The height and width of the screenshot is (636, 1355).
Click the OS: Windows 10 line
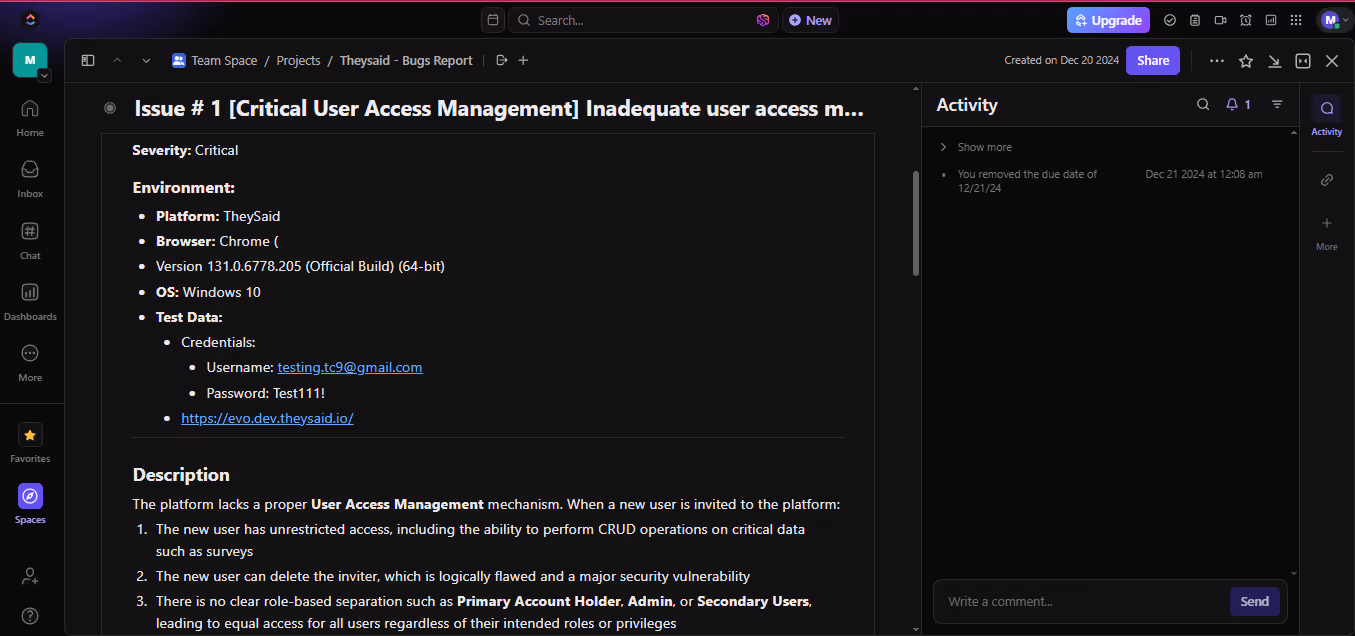(x=208, y=292)
